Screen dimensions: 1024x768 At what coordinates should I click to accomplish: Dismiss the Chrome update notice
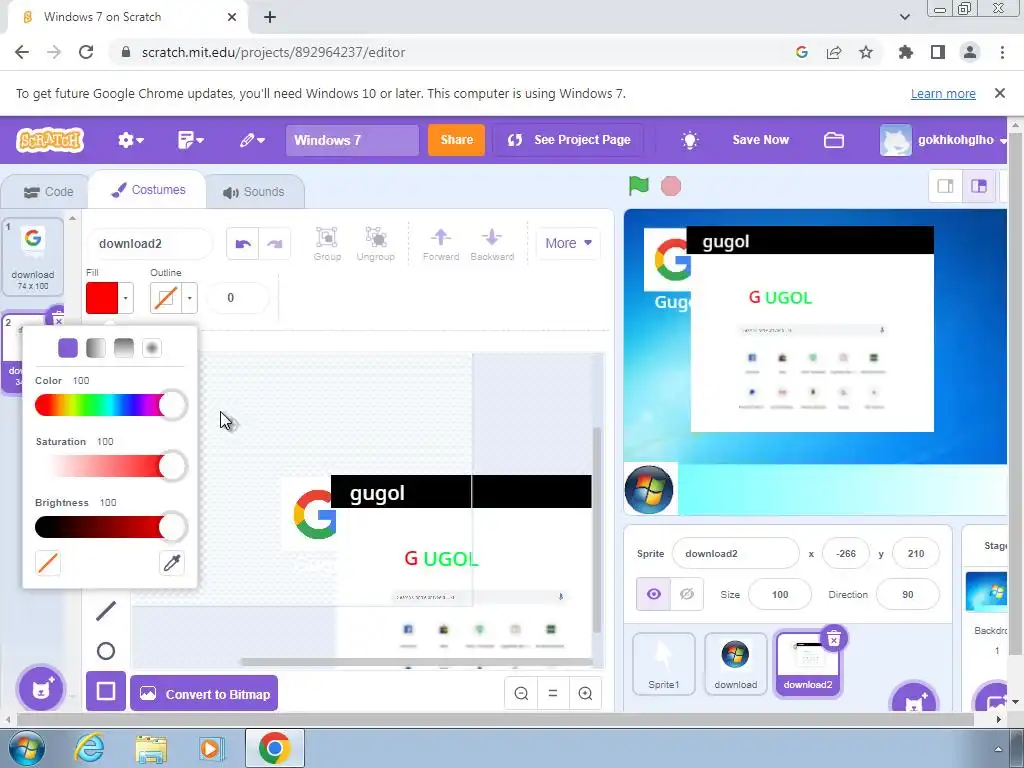(x=1000, y=93)
